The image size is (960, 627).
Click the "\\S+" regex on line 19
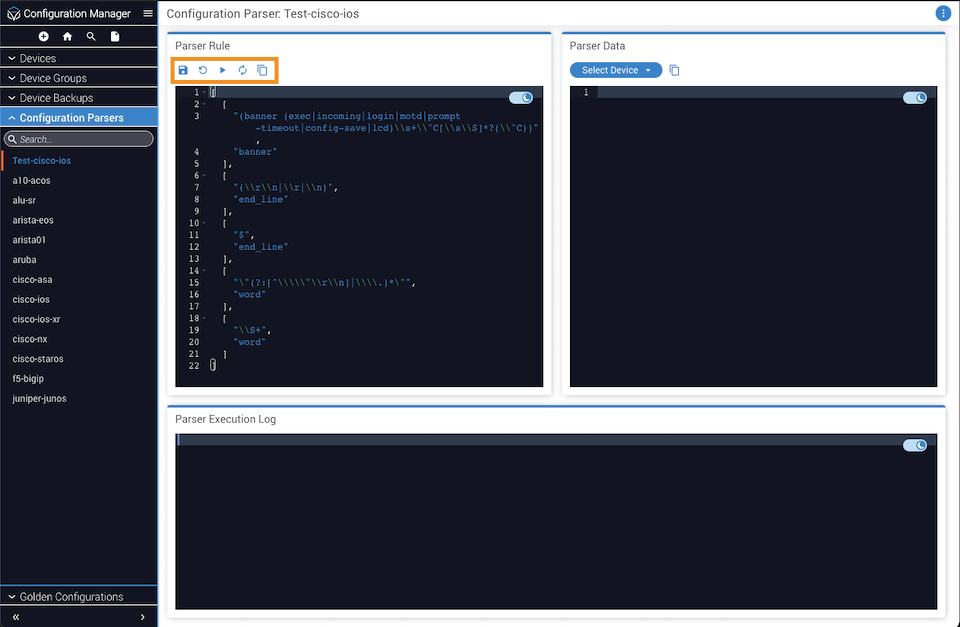click(x=250, y=330)
